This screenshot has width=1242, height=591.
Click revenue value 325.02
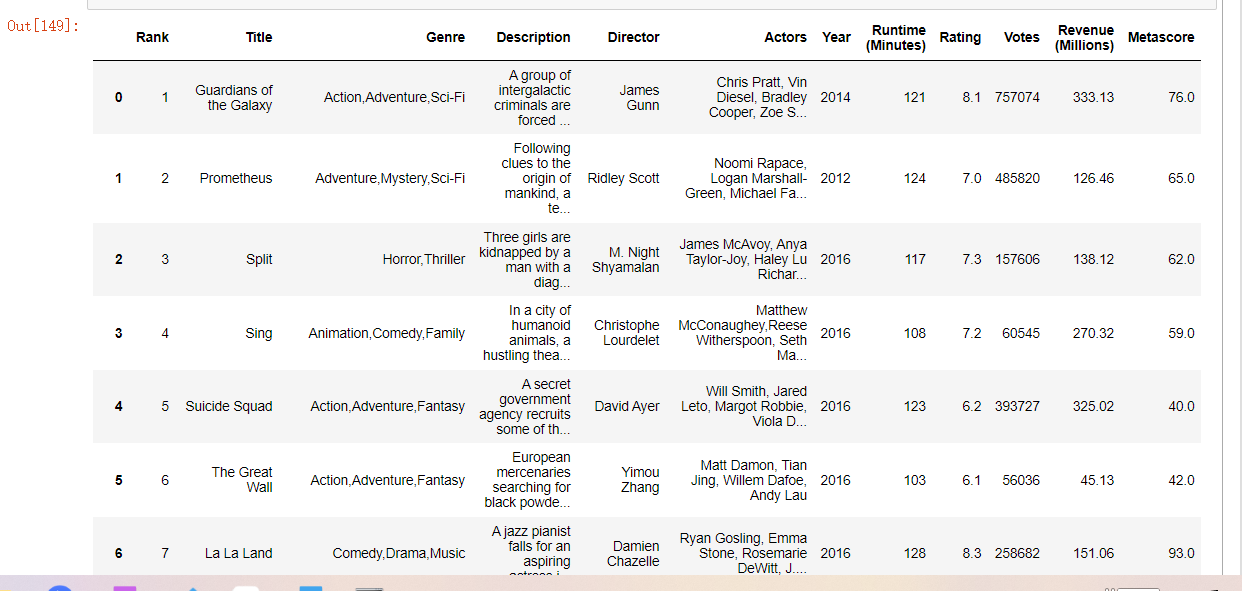point(1093,406)
